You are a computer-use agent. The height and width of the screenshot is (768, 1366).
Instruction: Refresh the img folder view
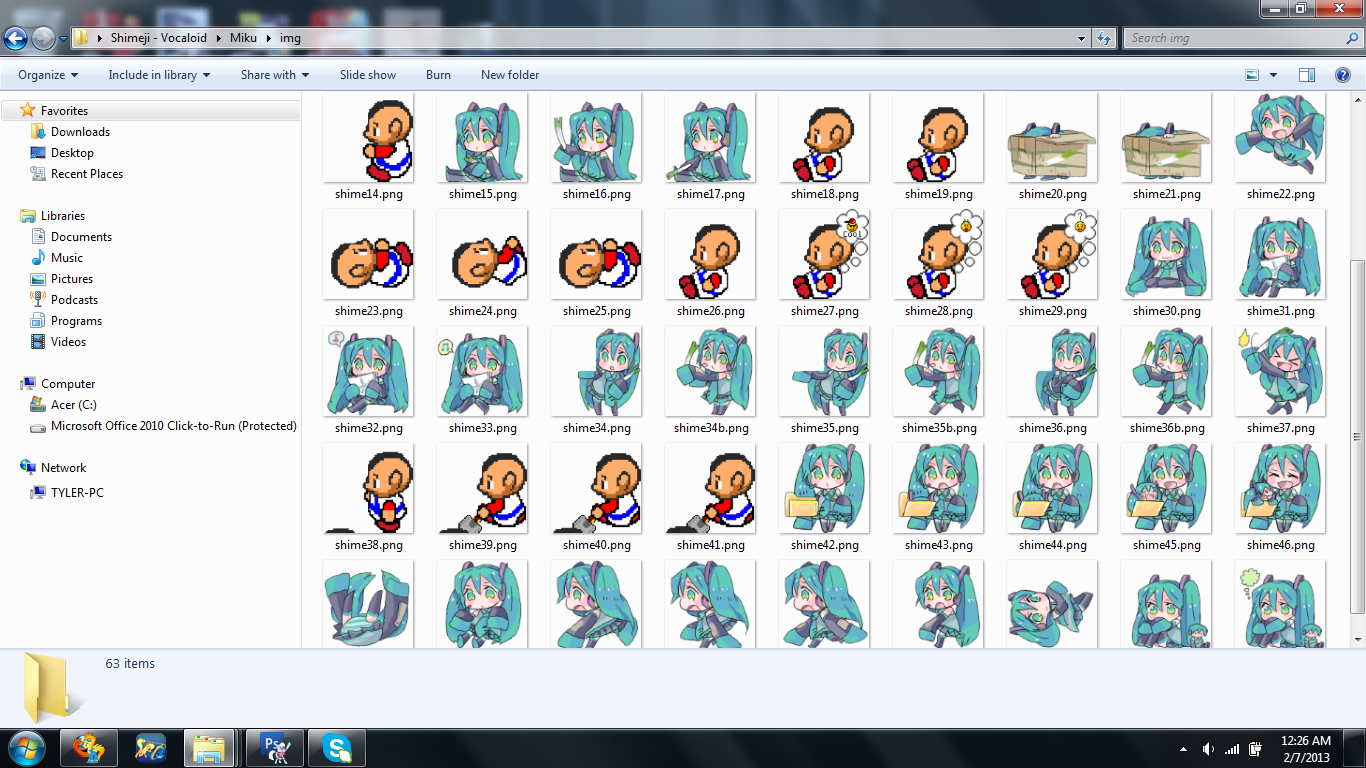1104,39
